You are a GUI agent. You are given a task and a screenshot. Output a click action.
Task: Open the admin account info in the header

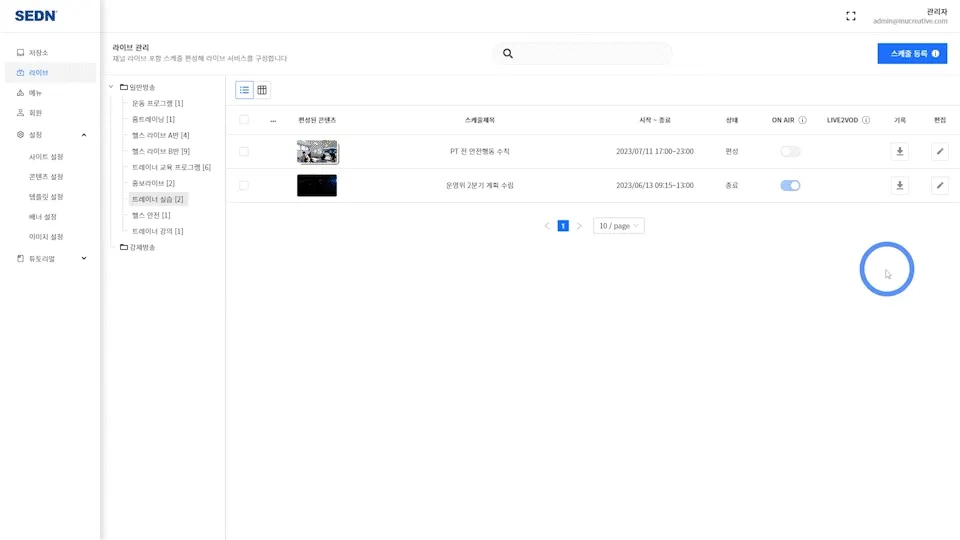910,16
